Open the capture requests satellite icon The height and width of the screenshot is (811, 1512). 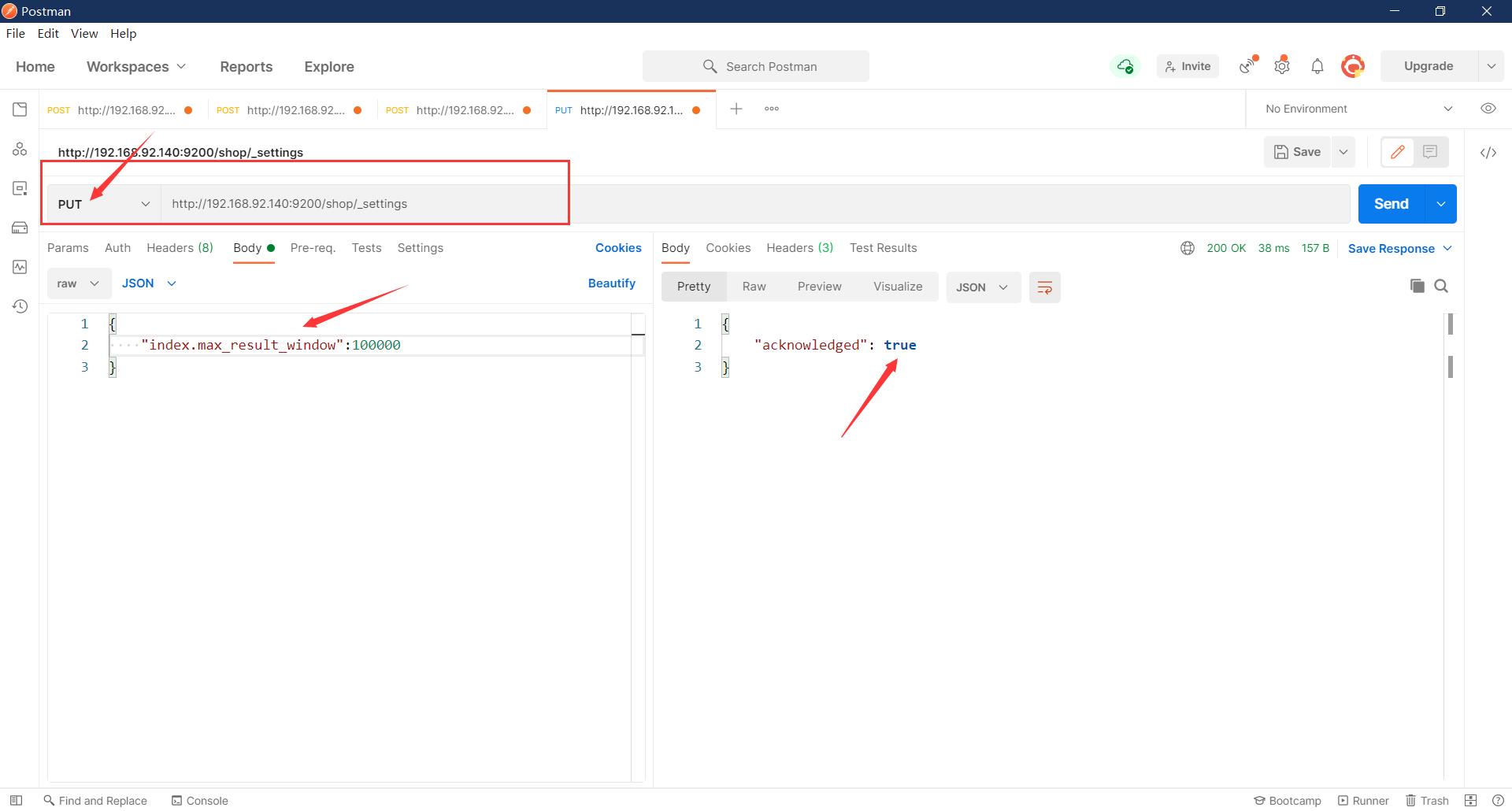1247,66
